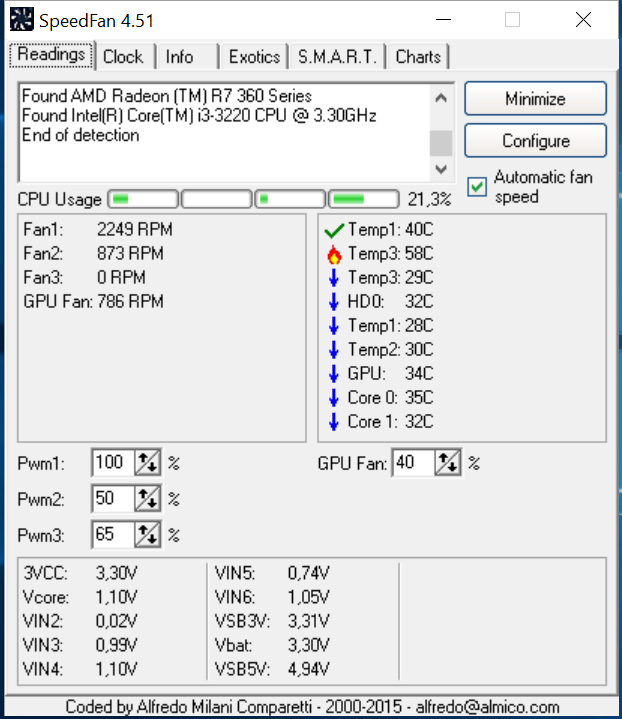
Task: Click the Pwm3 value field showing 65
Action: (x=114, y=535)
